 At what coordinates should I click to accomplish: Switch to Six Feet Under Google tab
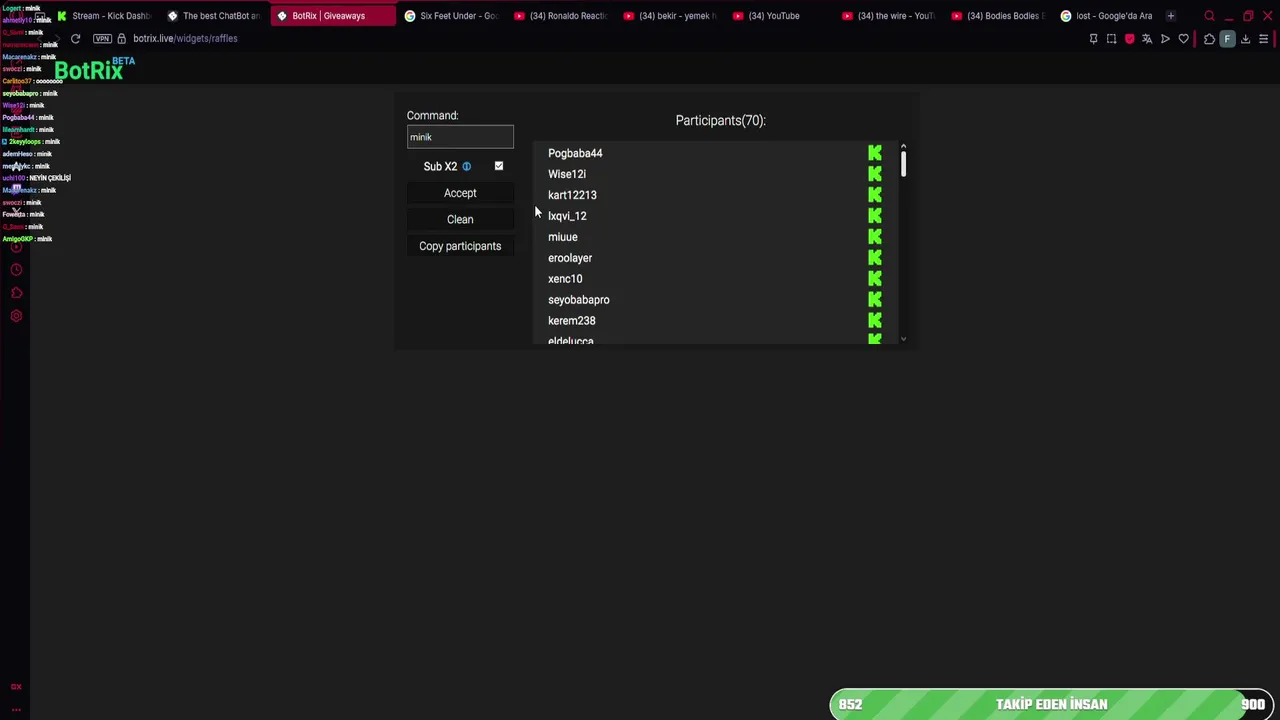coord(452,16)
